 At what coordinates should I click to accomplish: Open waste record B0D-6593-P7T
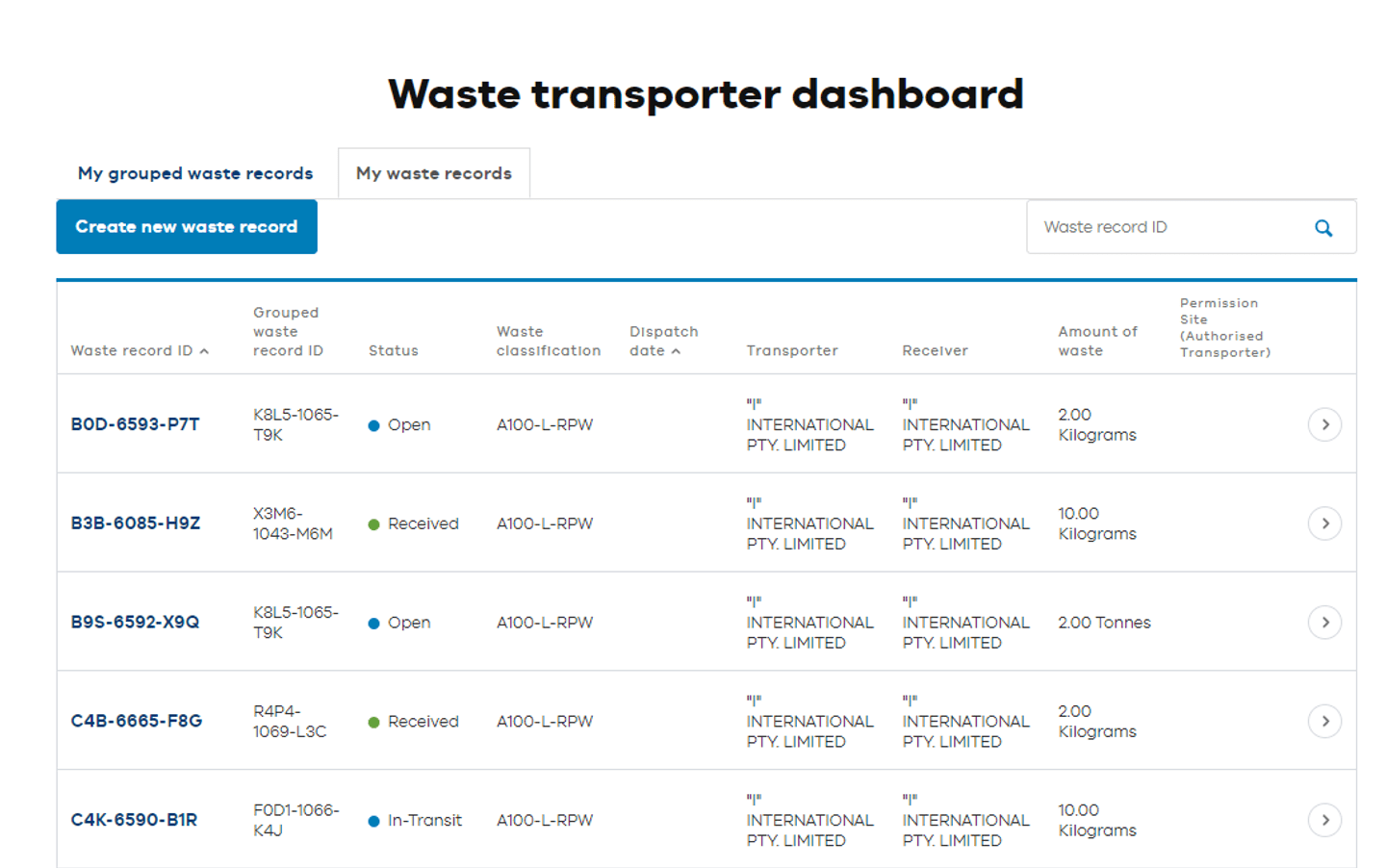click(135, 423)
